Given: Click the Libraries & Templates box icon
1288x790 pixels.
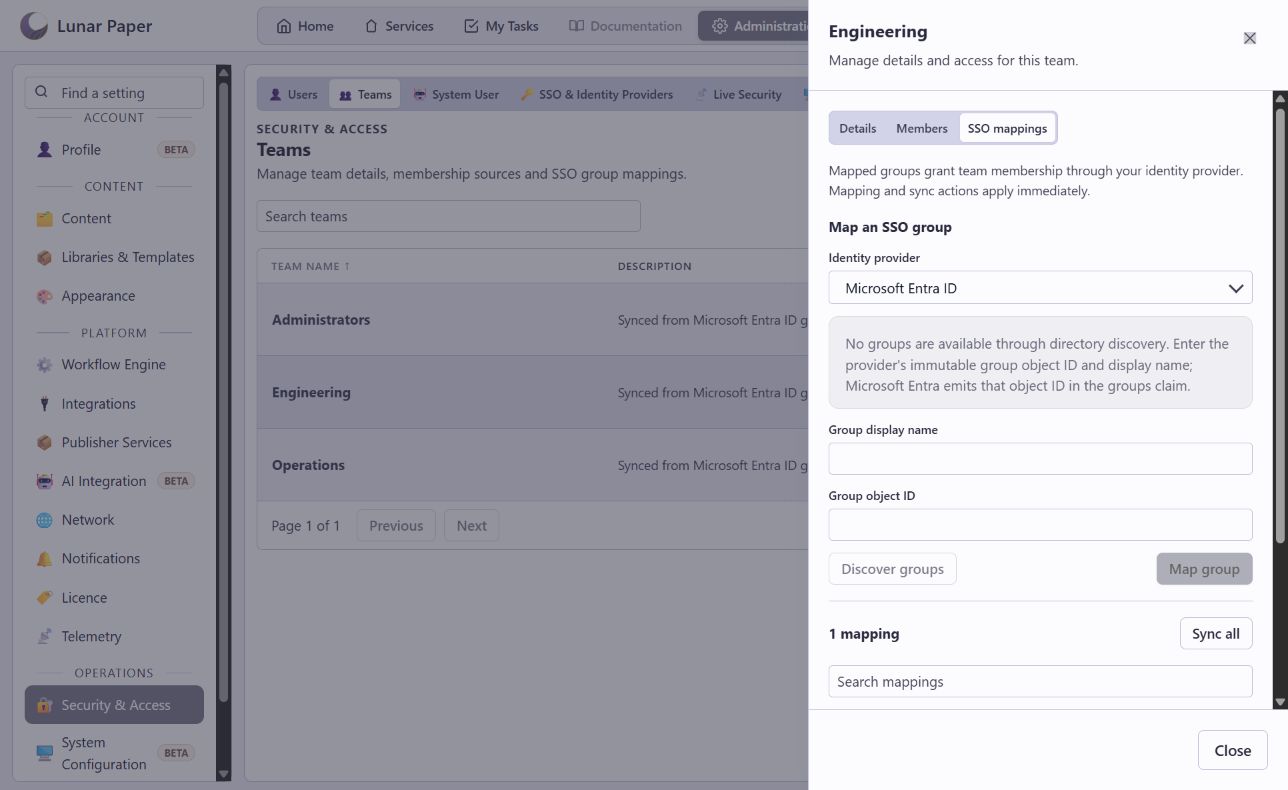Looking at the screenshot, I should pyautogui.click(x=44, y=257).
